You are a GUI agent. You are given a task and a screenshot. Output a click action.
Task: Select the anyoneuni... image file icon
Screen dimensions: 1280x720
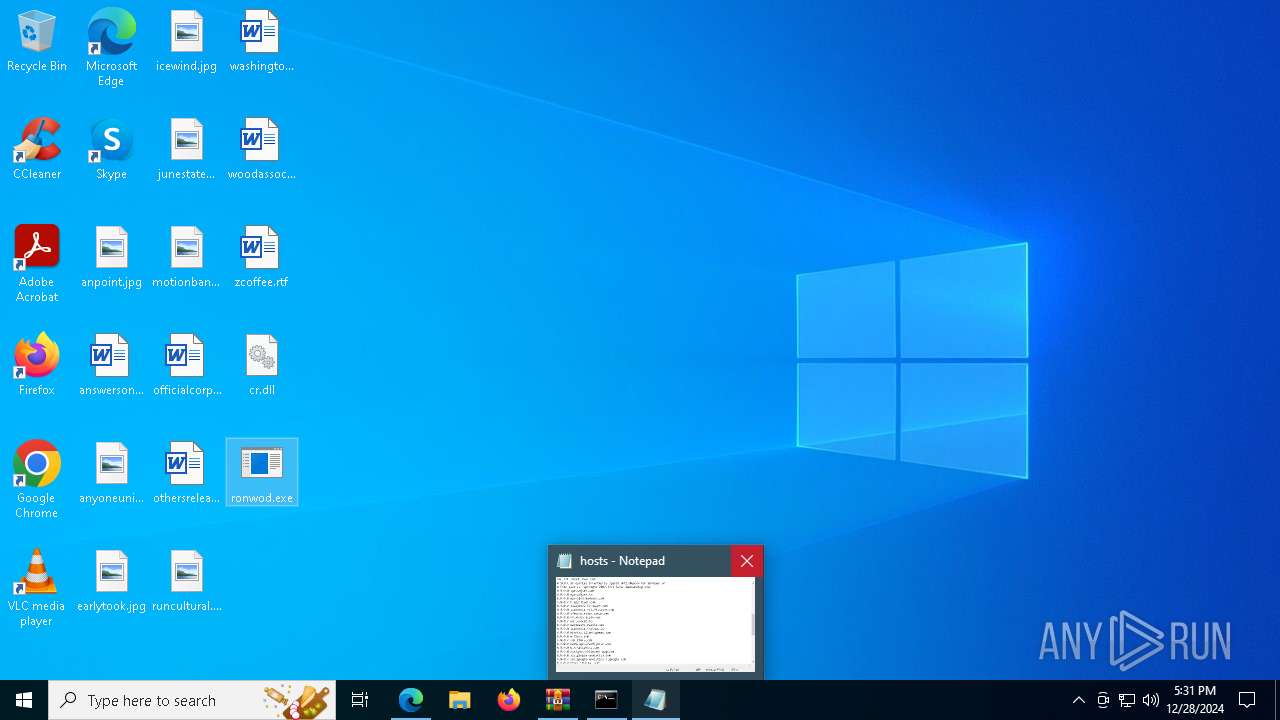pos(111,474)
